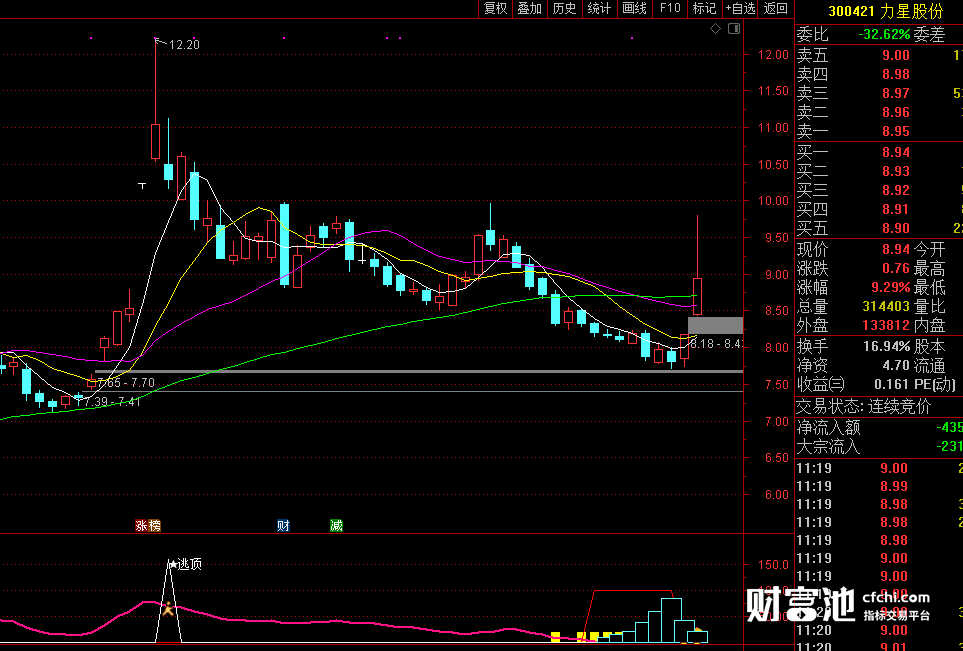Click 净资 value 4.70

[x=895, y=365]
